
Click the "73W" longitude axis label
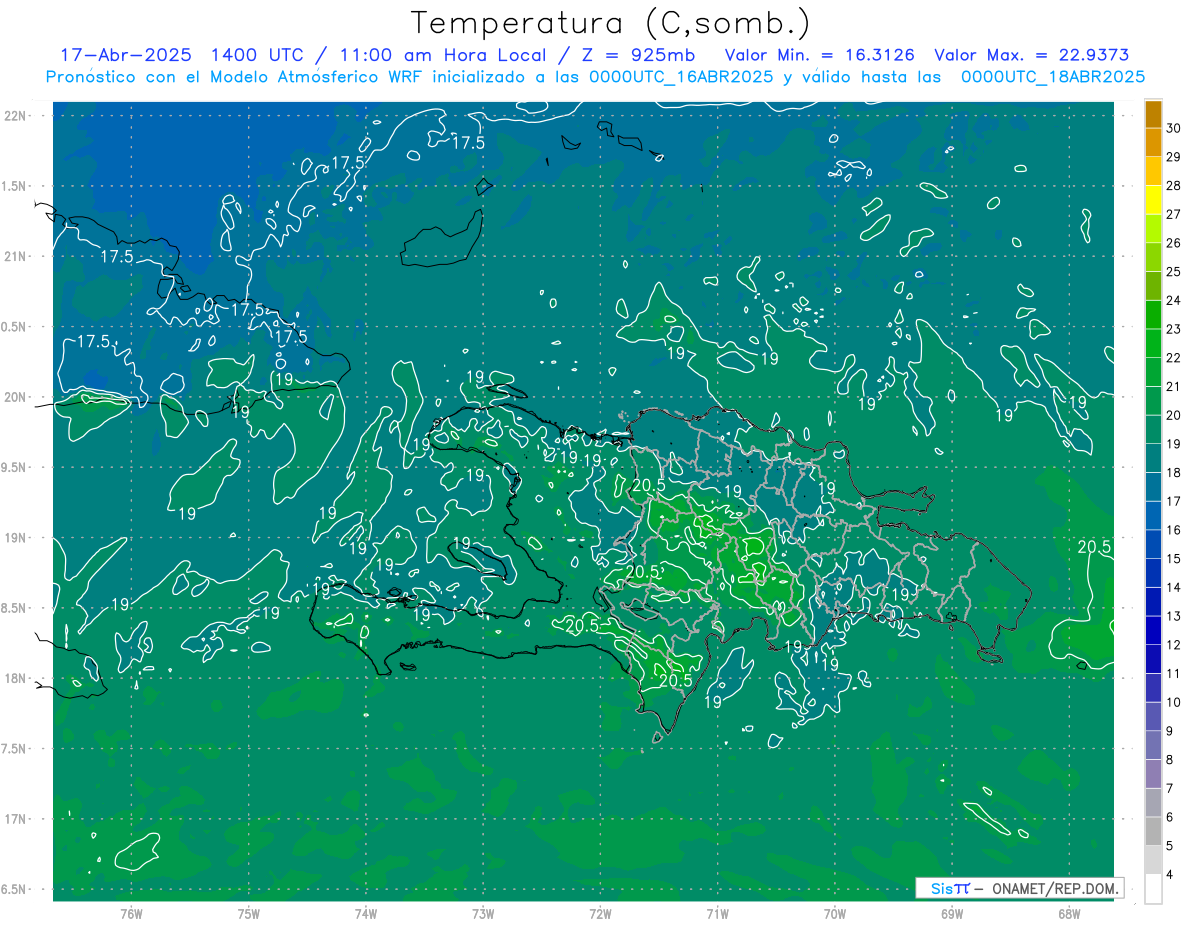tap(483, 914)
